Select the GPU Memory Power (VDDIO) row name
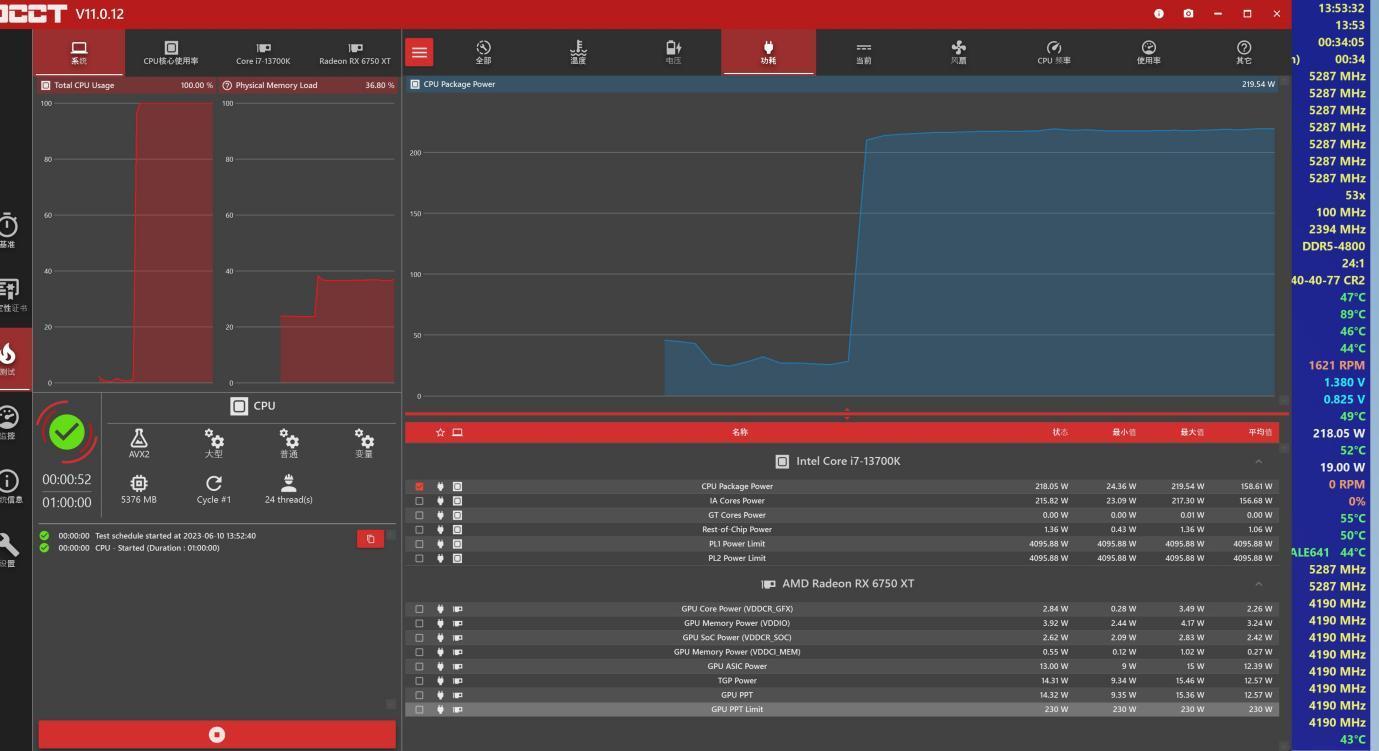The image size is (1379, 751). [x=737, y=623]
